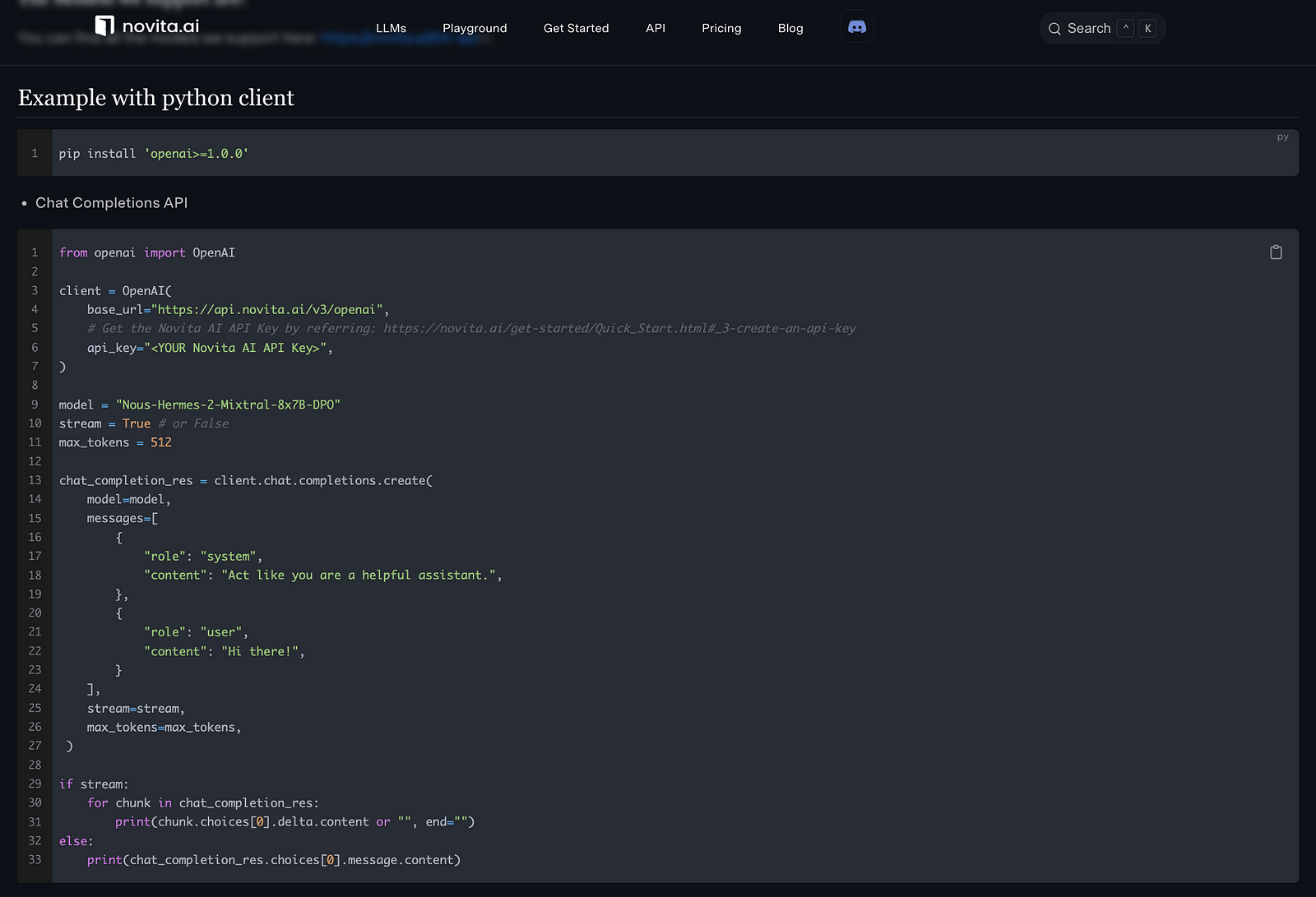Go to the Playground page
The height and width of the screenshot is (897, 1316).
point(475,28)
